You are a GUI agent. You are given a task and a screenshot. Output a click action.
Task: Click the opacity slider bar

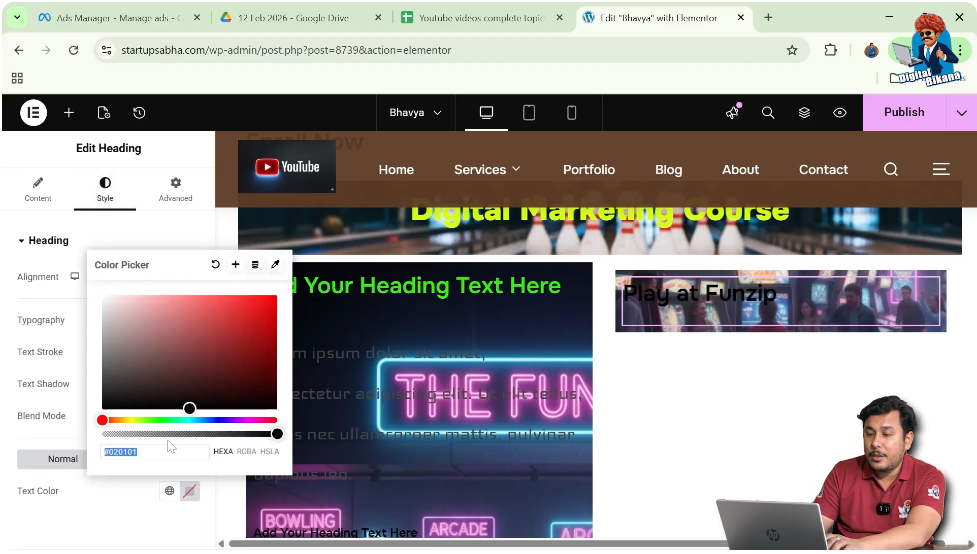189,434
